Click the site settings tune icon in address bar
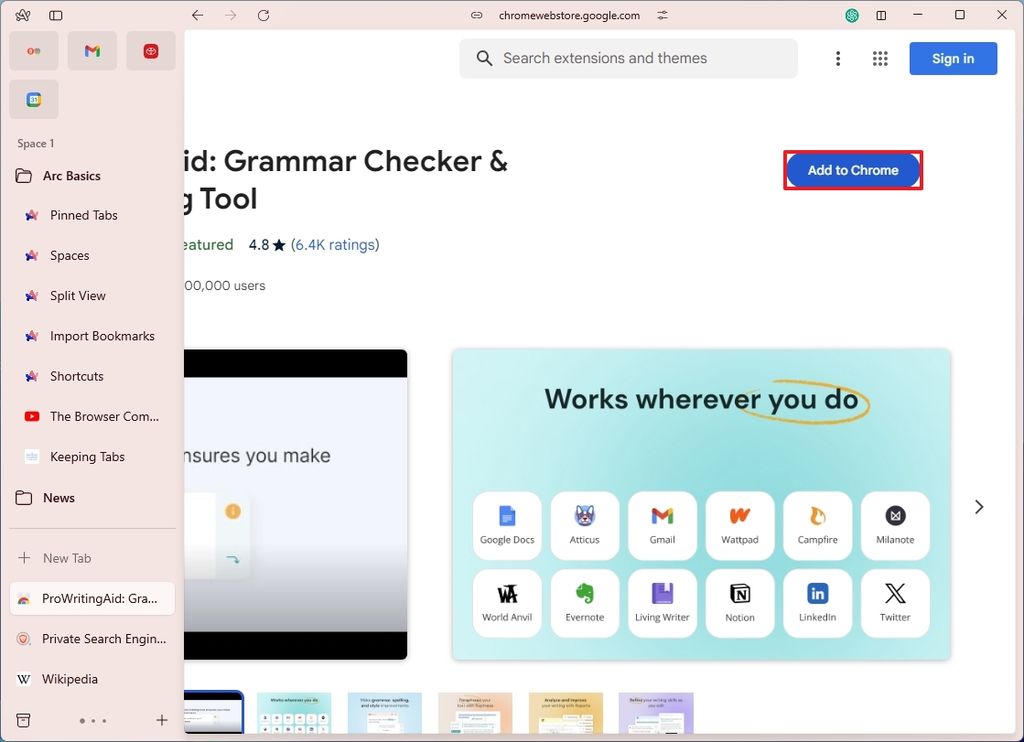1024x742 pixels. 662,15
